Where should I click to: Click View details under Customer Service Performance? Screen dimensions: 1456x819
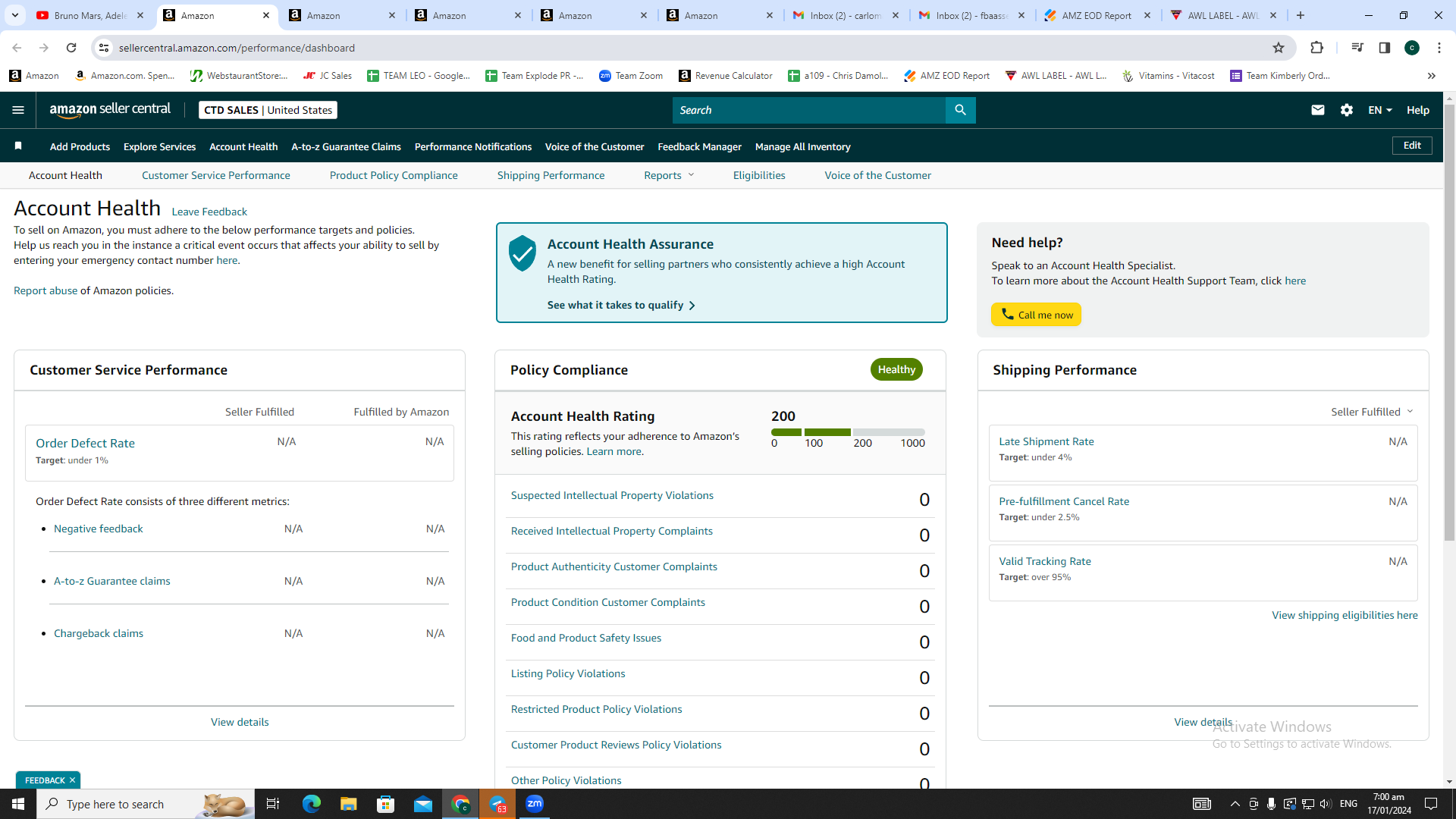(240, 722)
